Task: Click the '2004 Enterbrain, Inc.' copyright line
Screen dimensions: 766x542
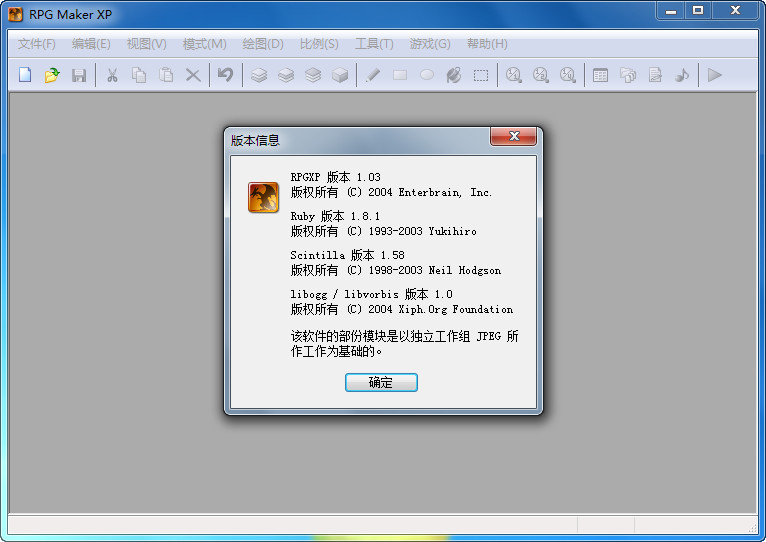Action: [391, 192]
